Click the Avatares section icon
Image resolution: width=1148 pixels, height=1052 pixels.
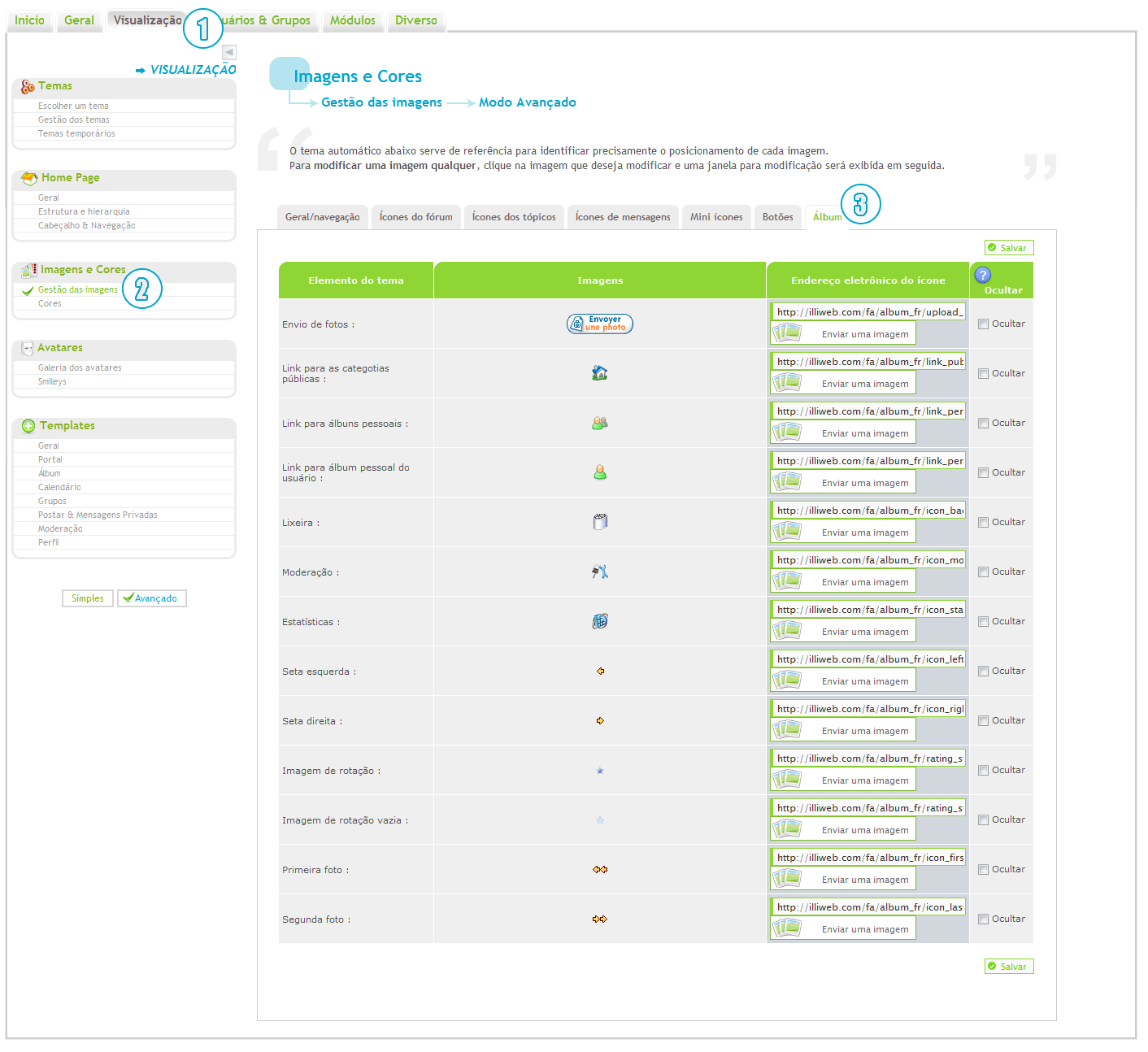click(x=28, y=348)
